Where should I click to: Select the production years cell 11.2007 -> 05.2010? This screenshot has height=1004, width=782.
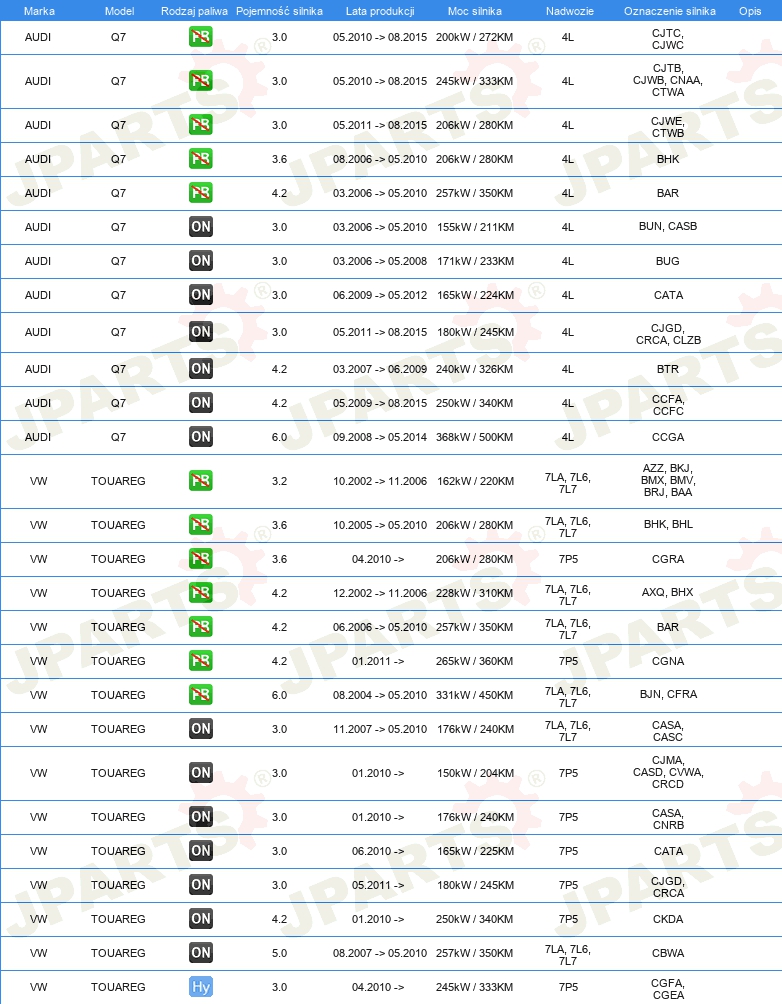(380, 729)
